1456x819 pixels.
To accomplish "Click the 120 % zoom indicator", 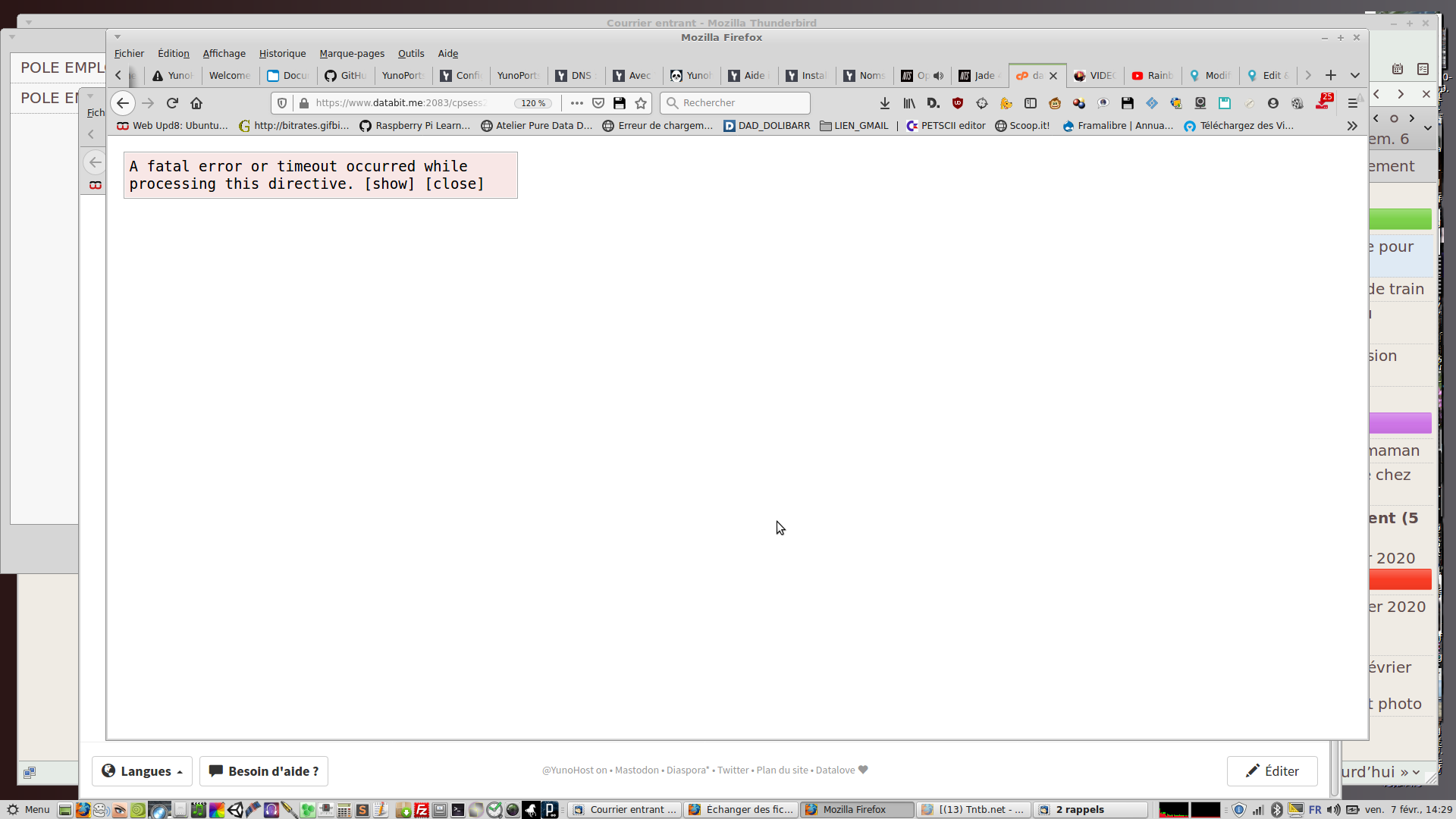I will click(533, 103).
